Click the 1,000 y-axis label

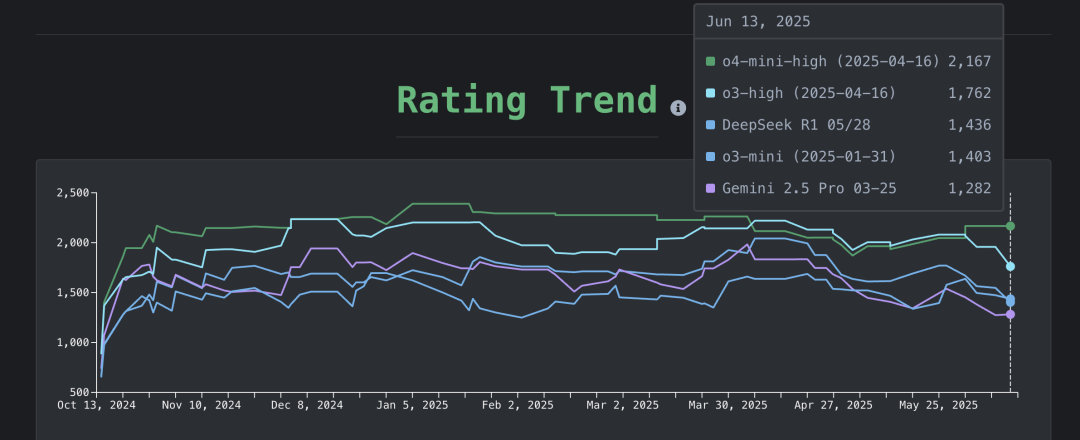(73, 342)
